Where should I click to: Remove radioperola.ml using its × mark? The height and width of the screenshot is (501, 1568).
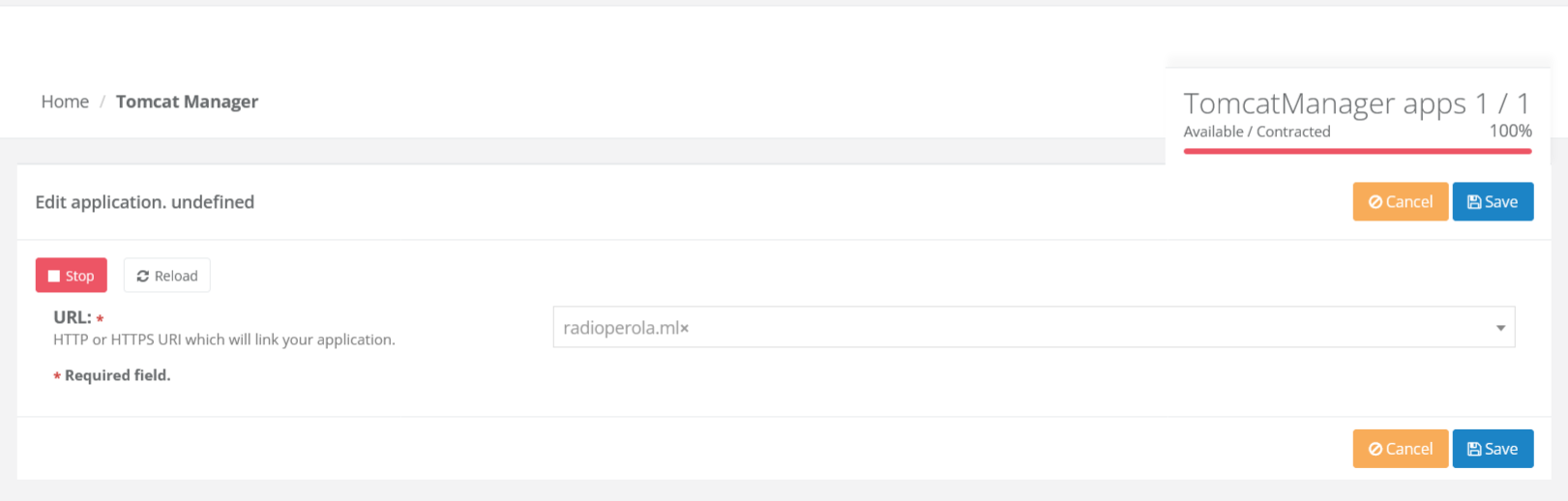pyautogui.click(x=684, y=328)
